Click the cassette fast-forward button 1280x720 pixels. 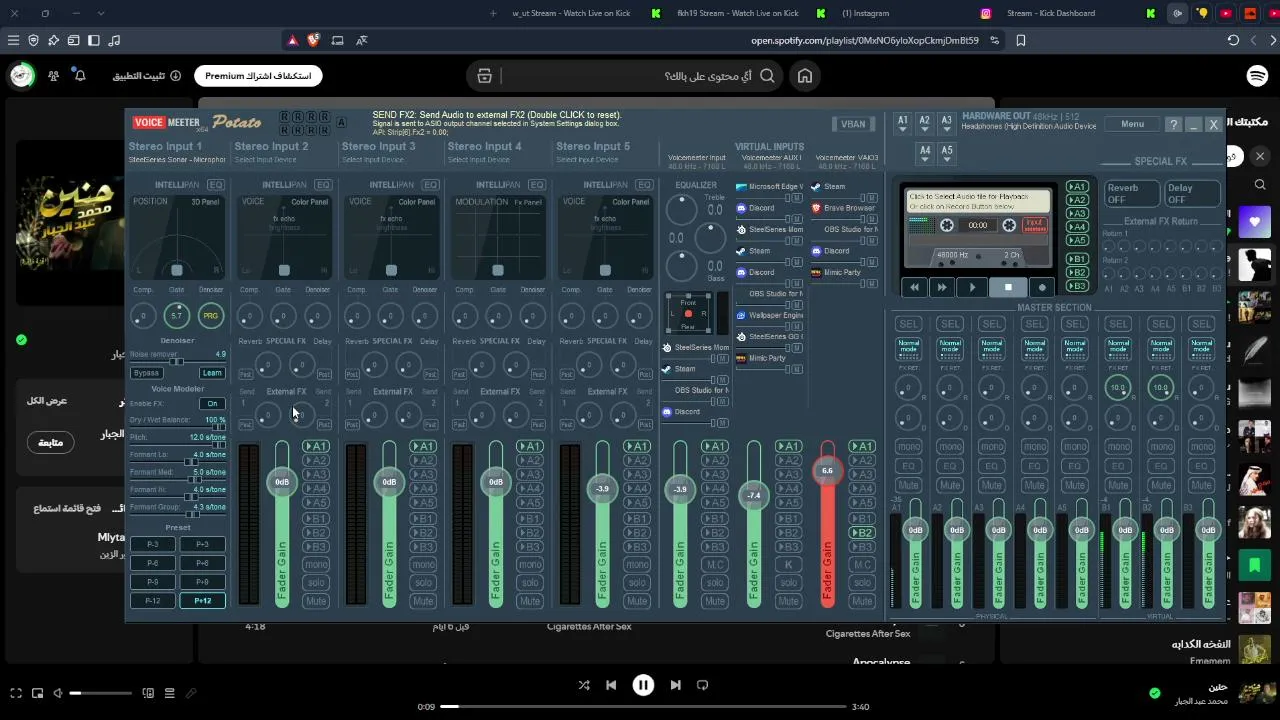click(x=941, y=287)
